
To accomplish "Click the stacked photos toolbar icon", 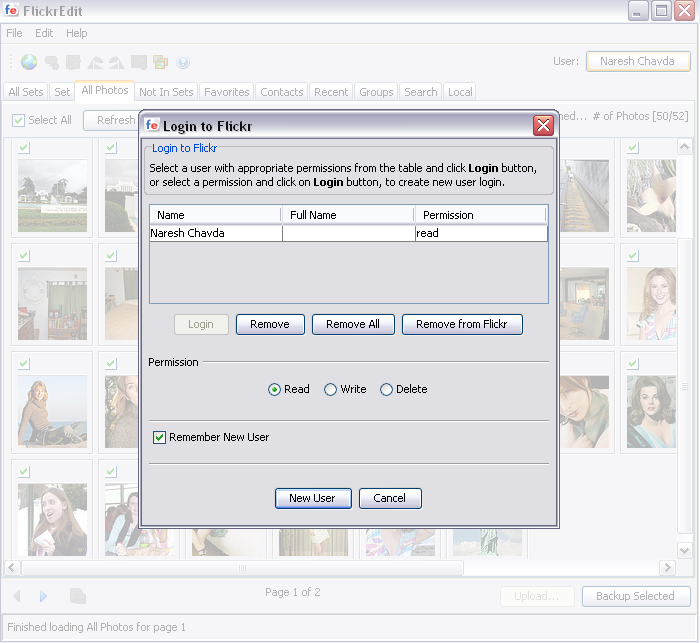I will [x=160, y=62].
